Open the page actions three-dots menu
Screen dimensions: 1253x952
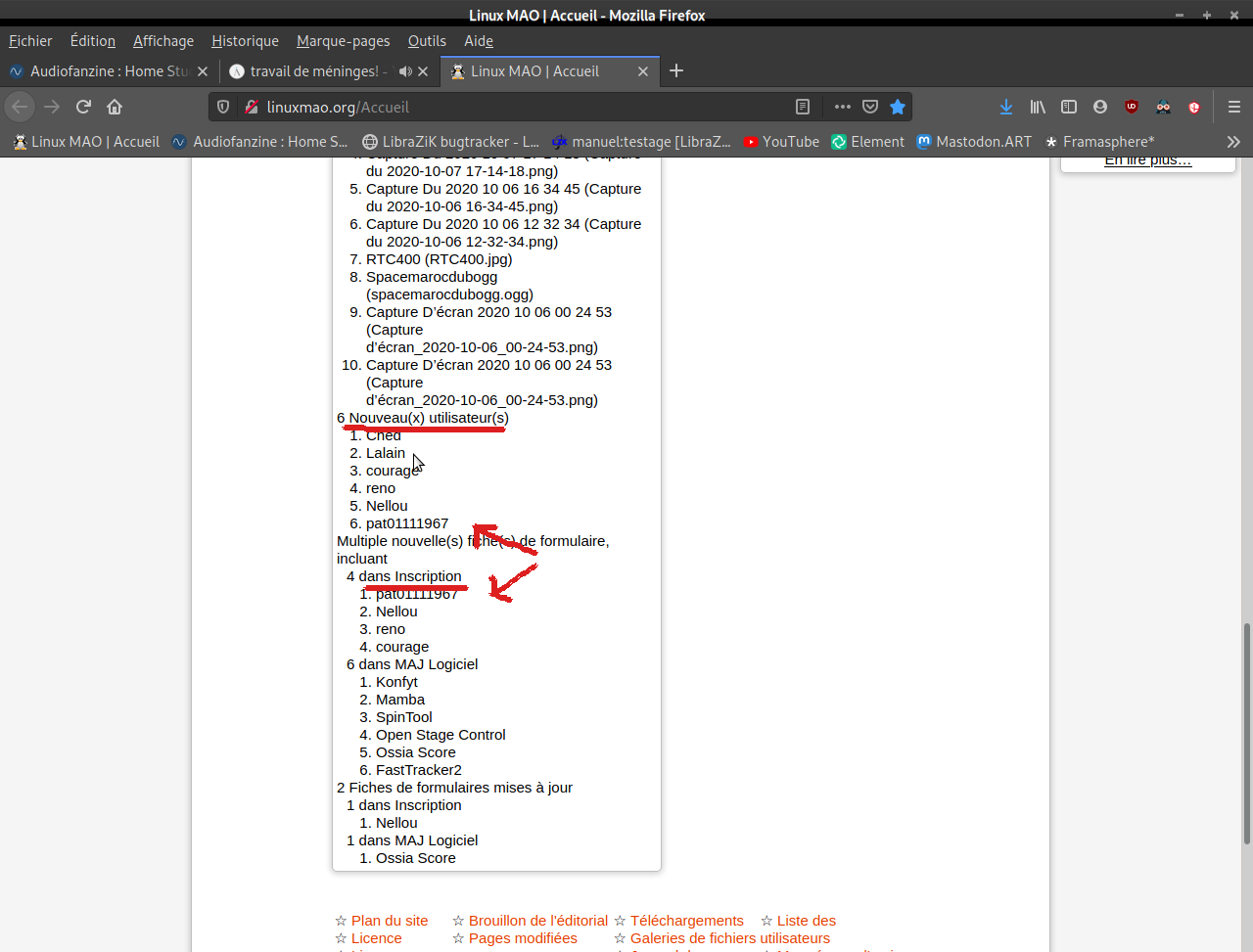click(x=843, y=107)
